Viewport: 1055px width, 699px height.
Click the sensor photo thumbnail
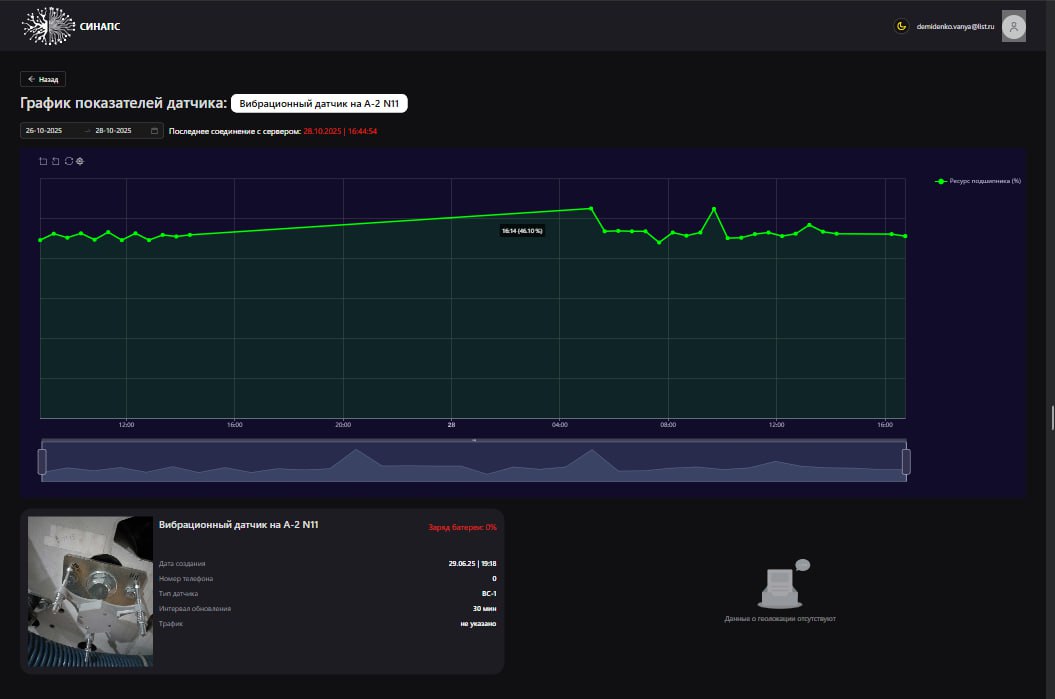[x=90, y=591]
